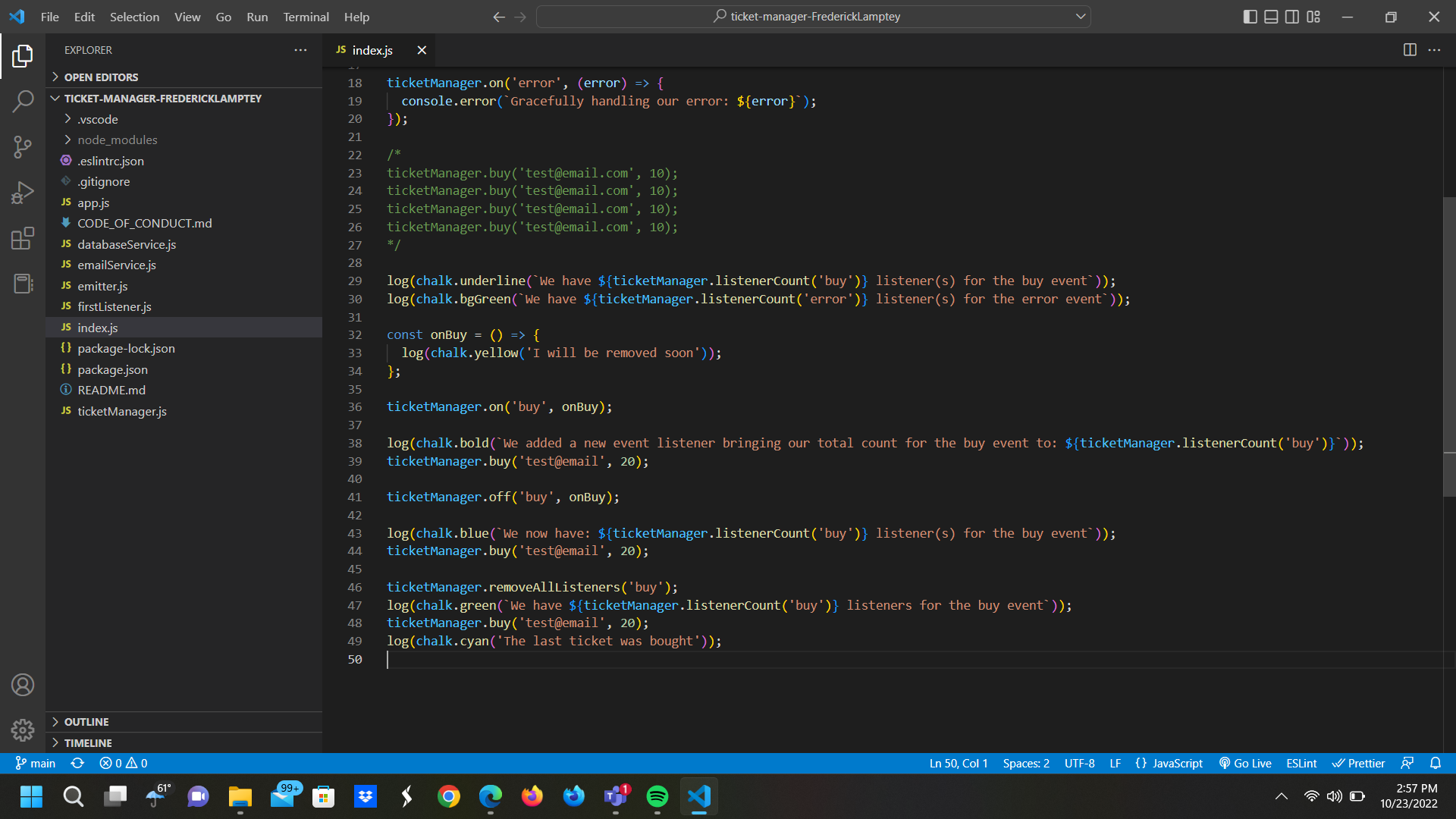The height and width of the screenshot is (819, 1456).
Task: Open the Extensions view
Action: point(23,238)
